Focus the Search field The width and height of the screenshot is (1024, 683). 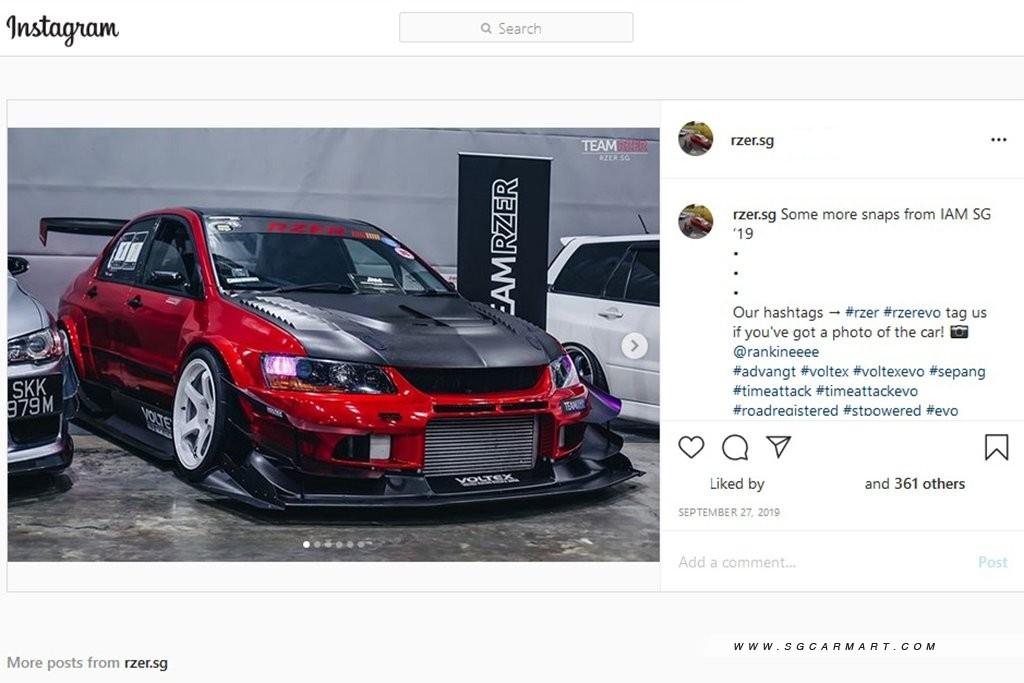click(x=516, y=27)
